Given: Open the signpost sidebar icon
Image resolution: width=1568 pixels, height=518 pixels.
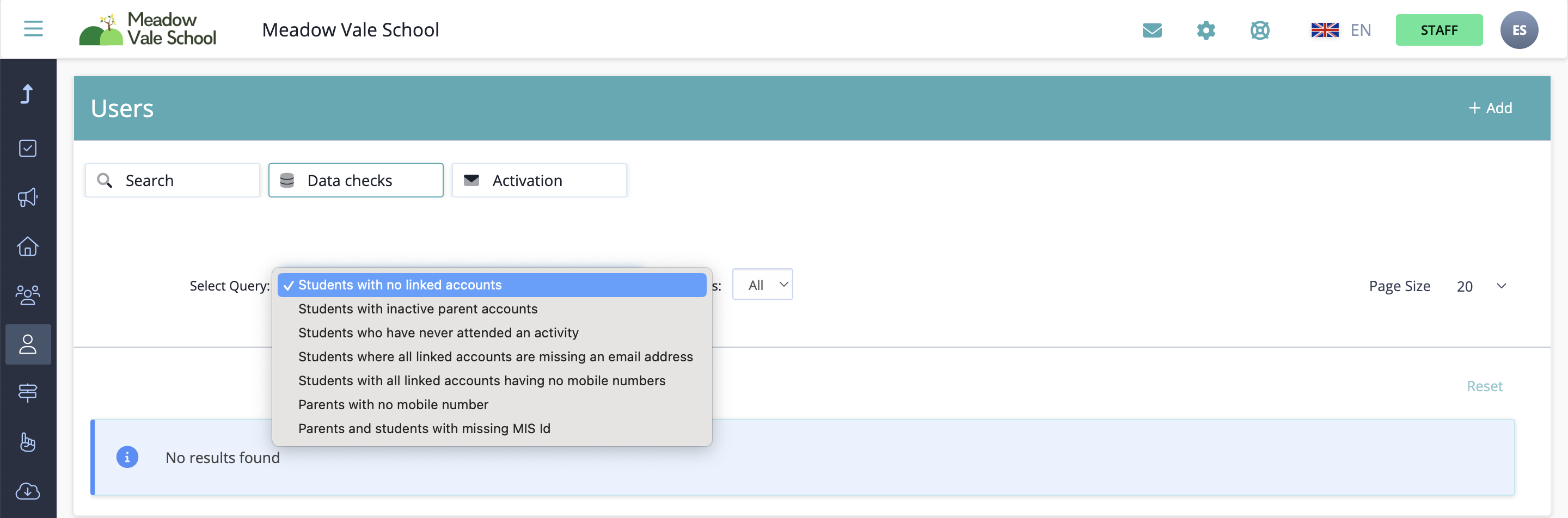Looking at the screenshot, I should click(x=27, y=393).
